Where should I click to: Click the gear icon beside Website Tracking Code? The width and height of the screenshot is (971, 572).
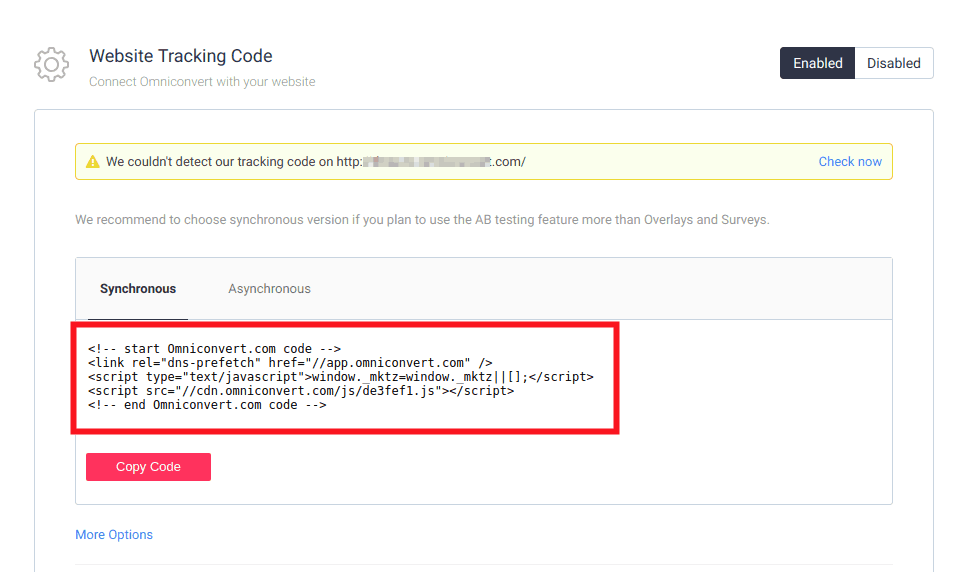pos(51,64)
